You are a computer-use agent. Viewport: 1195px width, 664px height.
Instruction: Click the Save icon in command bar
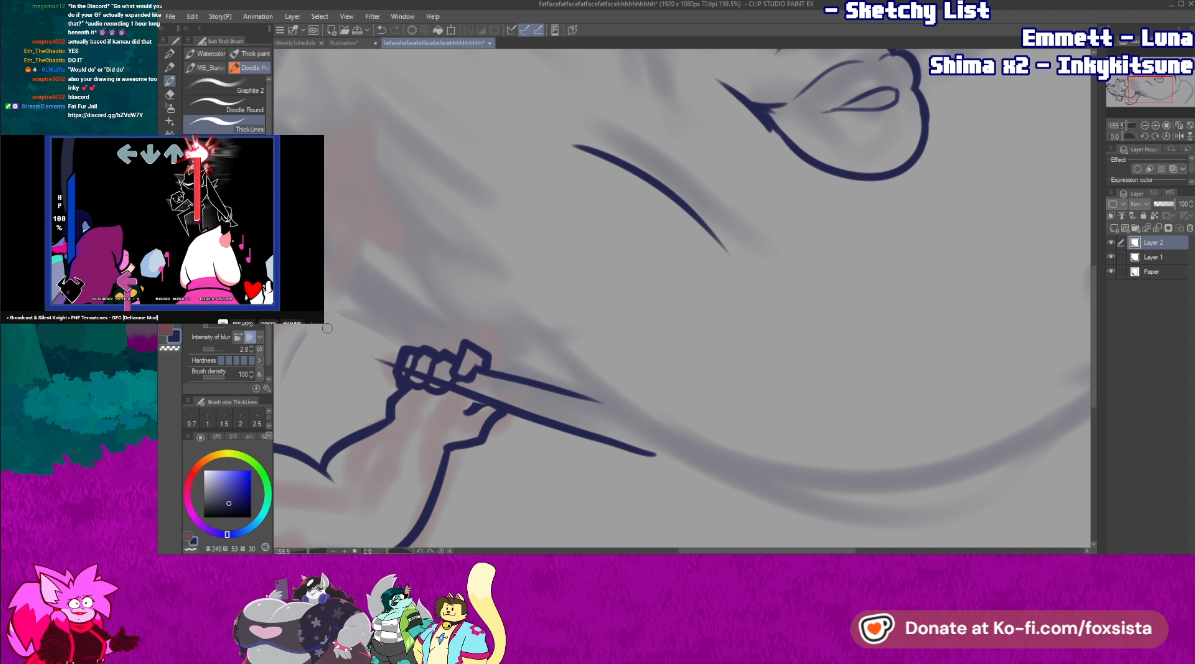click(357, 30)
